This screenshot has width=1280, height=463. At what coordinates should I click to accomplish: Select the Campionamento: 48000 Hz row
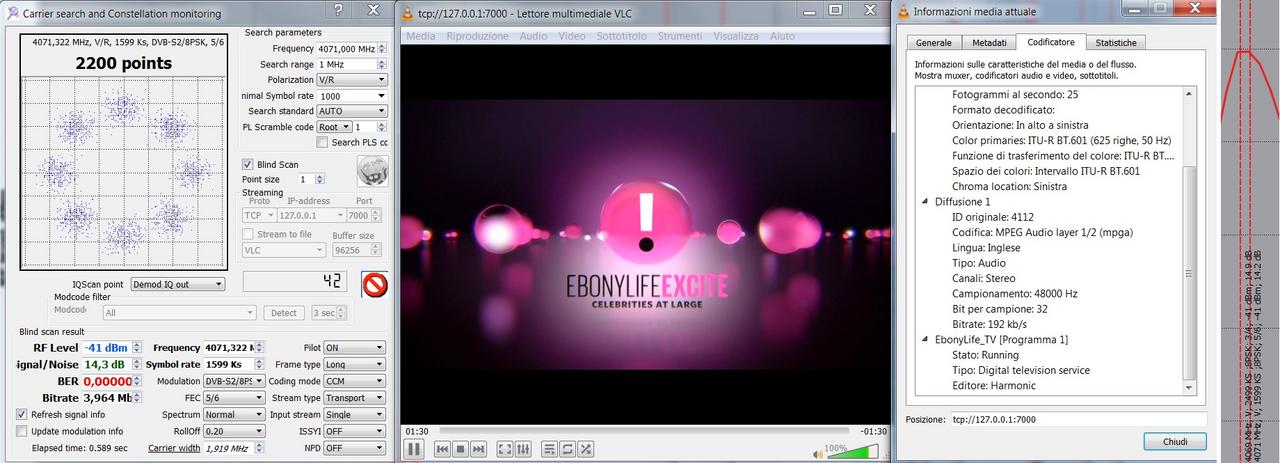tap(1015, 294)
